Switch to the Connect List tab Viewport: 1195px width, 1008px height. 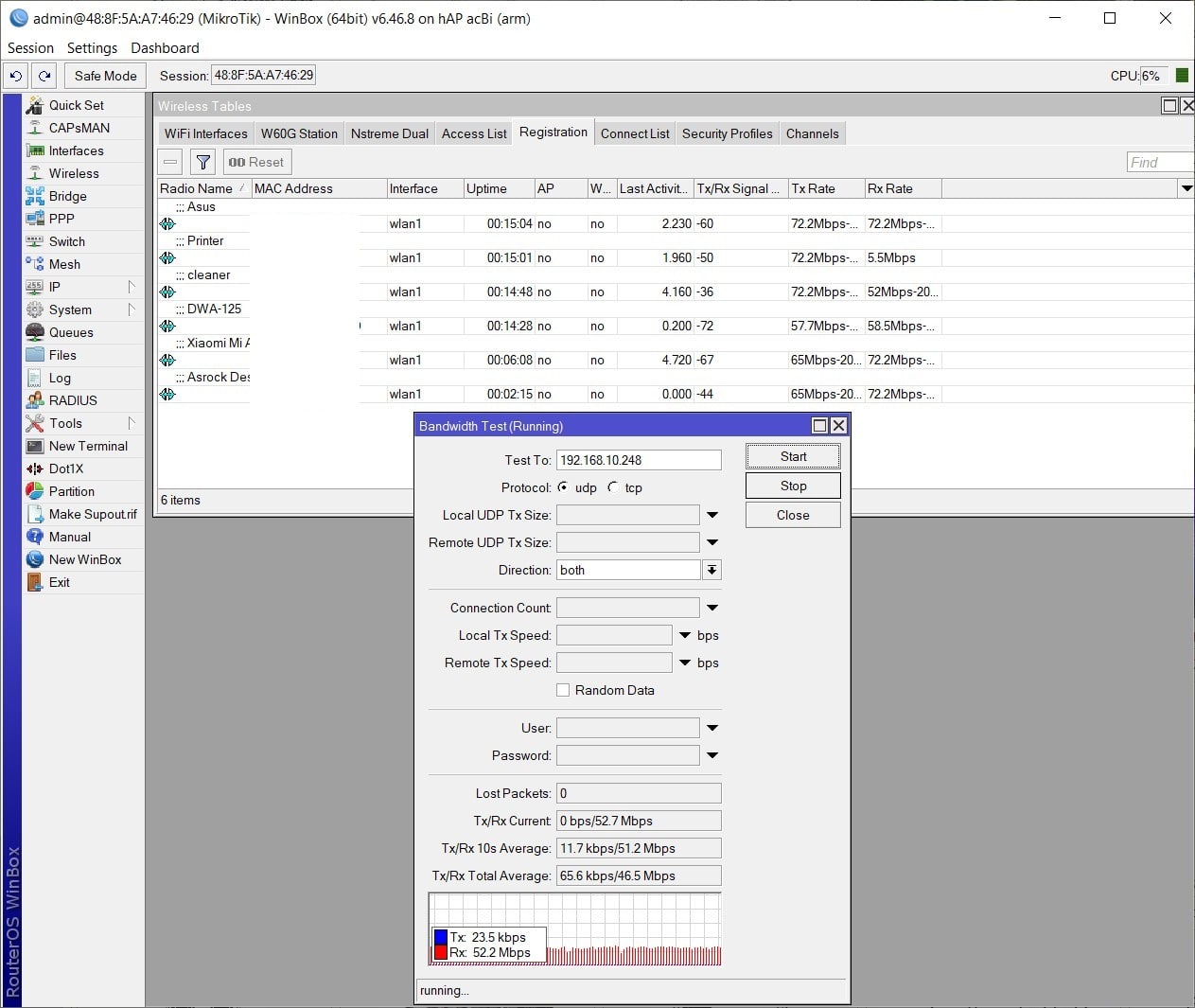coord(635,133)
